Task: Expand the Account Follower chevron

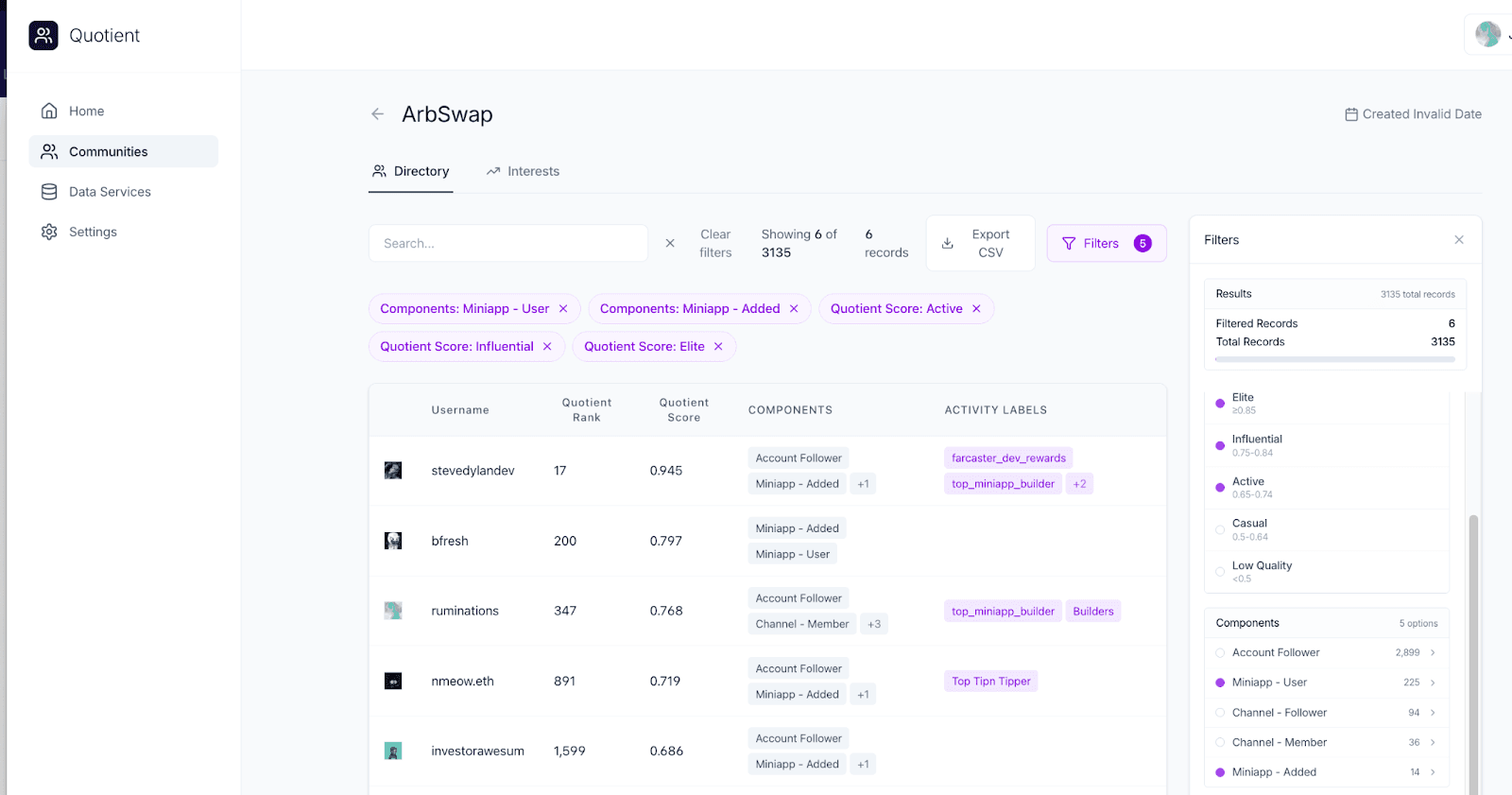Action: pyautogui.click(x=1434, y=653)
